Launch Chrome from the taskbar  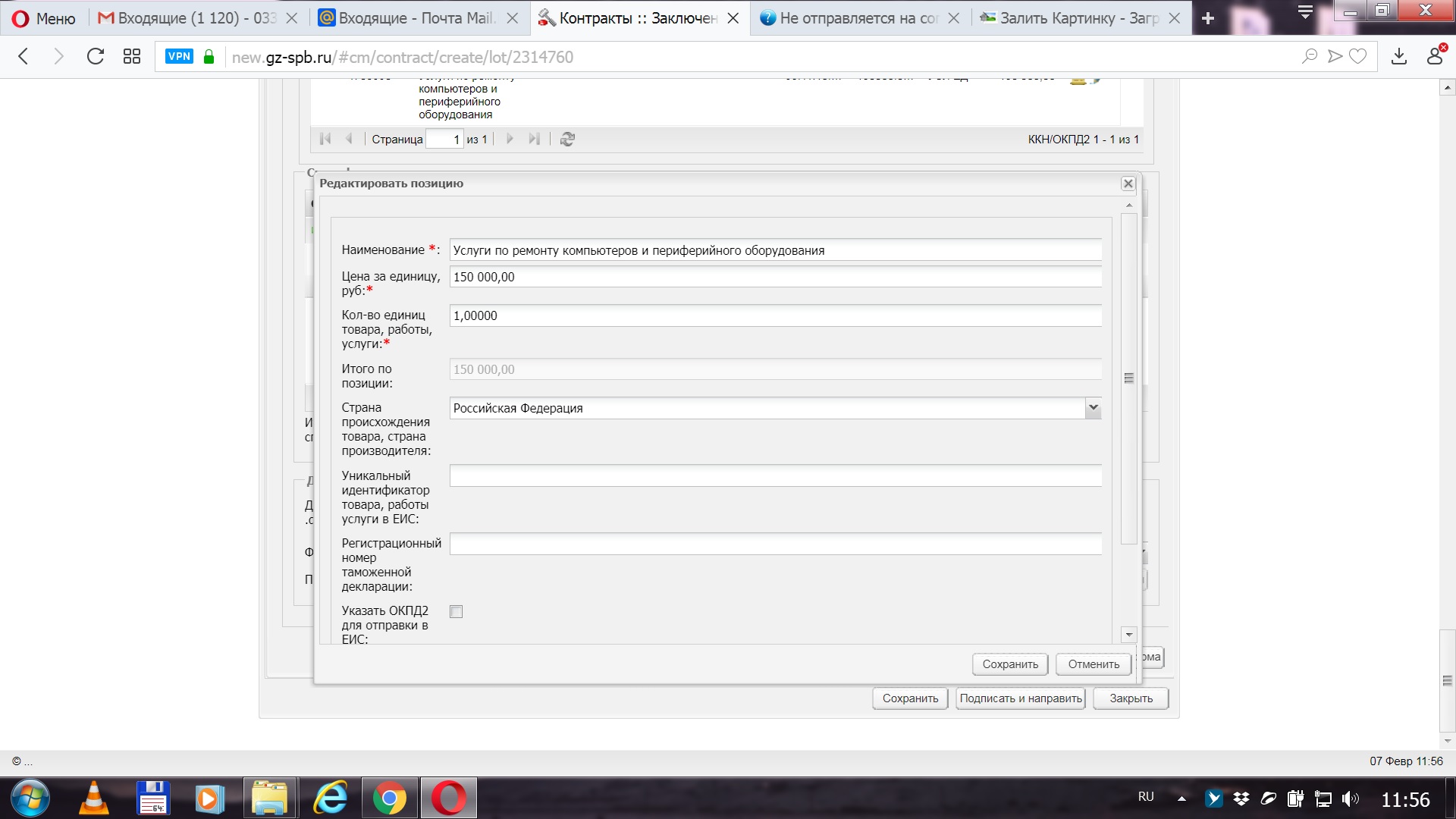(389, 799)
